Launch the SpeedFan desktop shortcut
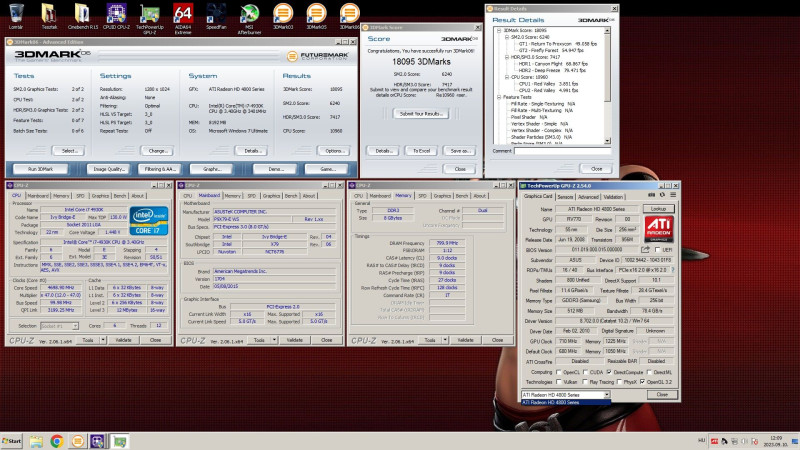The height and width of the screenshot is (450, 800). point(216,16)
